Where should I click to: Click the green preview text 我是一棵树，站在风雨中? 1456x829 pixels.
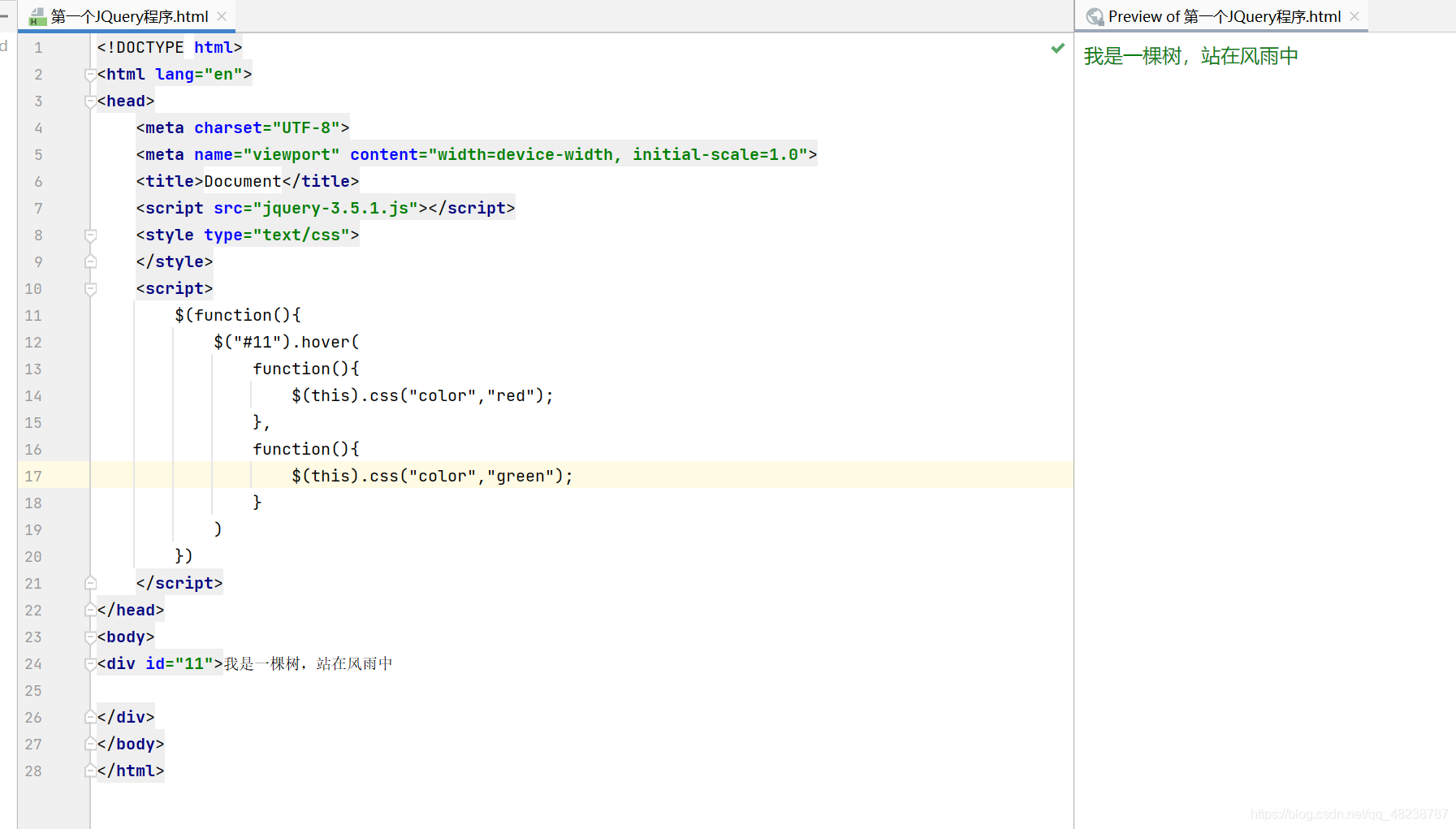coord(1190,56)
